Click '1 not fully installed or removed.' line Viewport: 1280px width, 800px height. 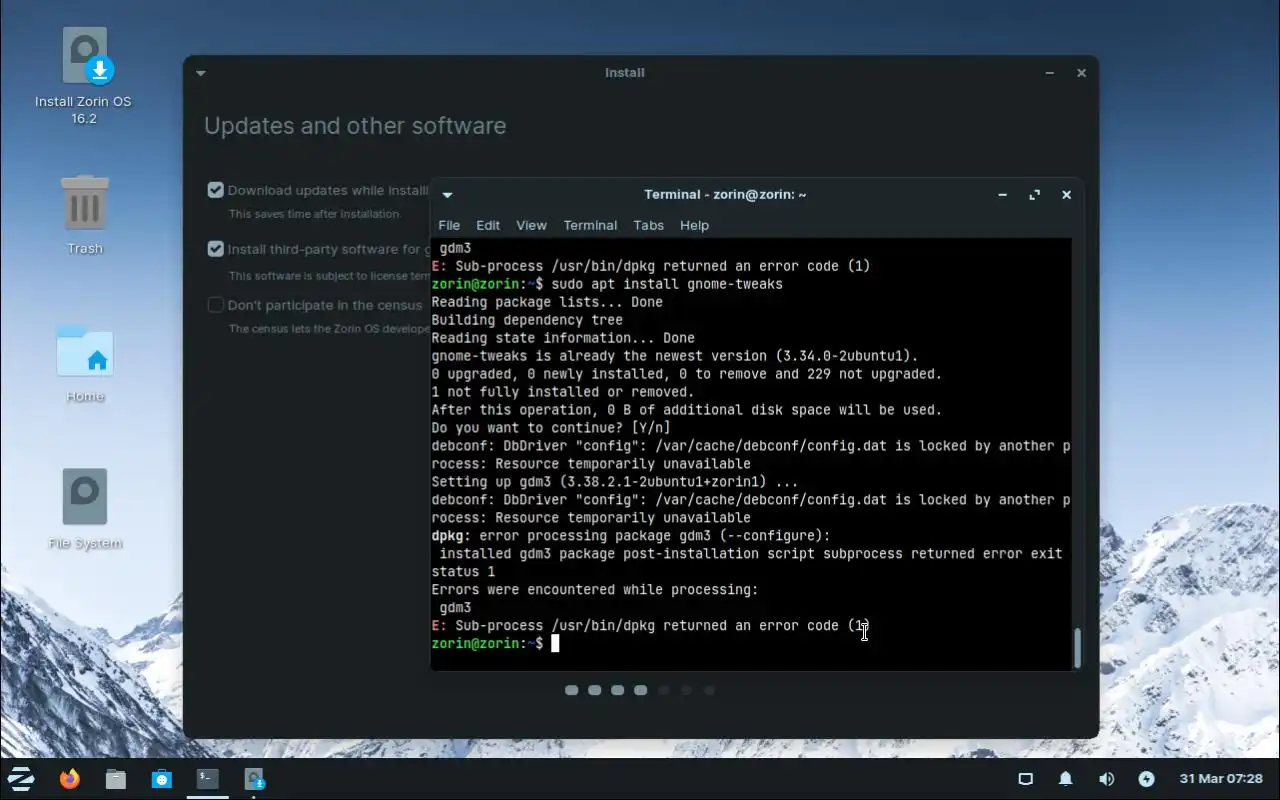562,392
